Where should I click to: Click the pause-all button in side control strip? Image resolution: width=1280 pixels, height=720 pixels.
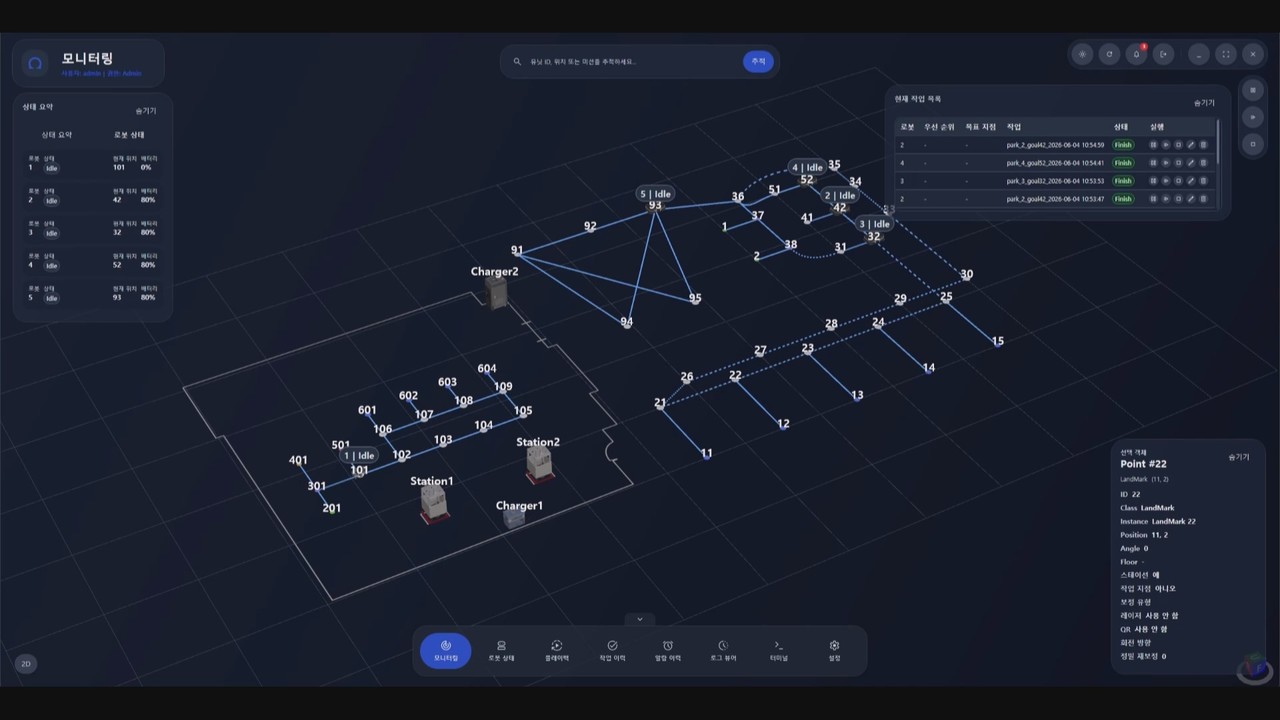[1253, 90]
